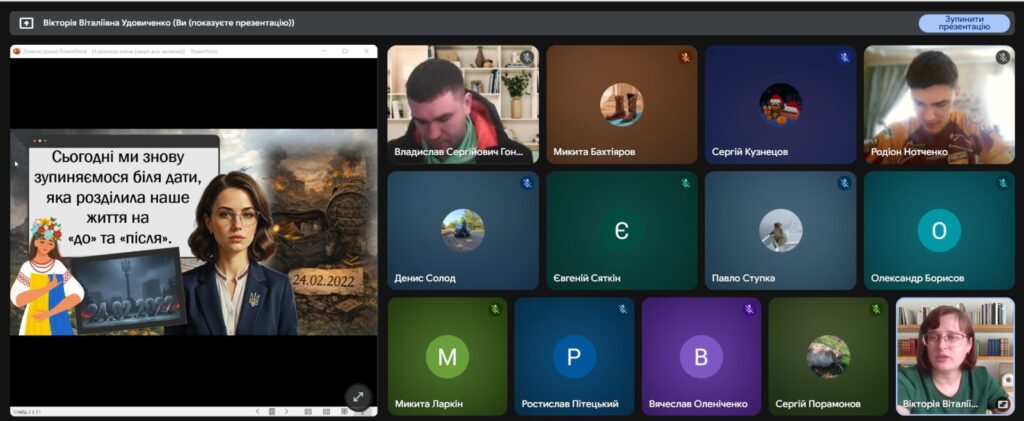Screen dimensions: 1024x421
Task: Click the muted mic icon on Євгеній Сяткін's tile
Action: pos(685,184)
